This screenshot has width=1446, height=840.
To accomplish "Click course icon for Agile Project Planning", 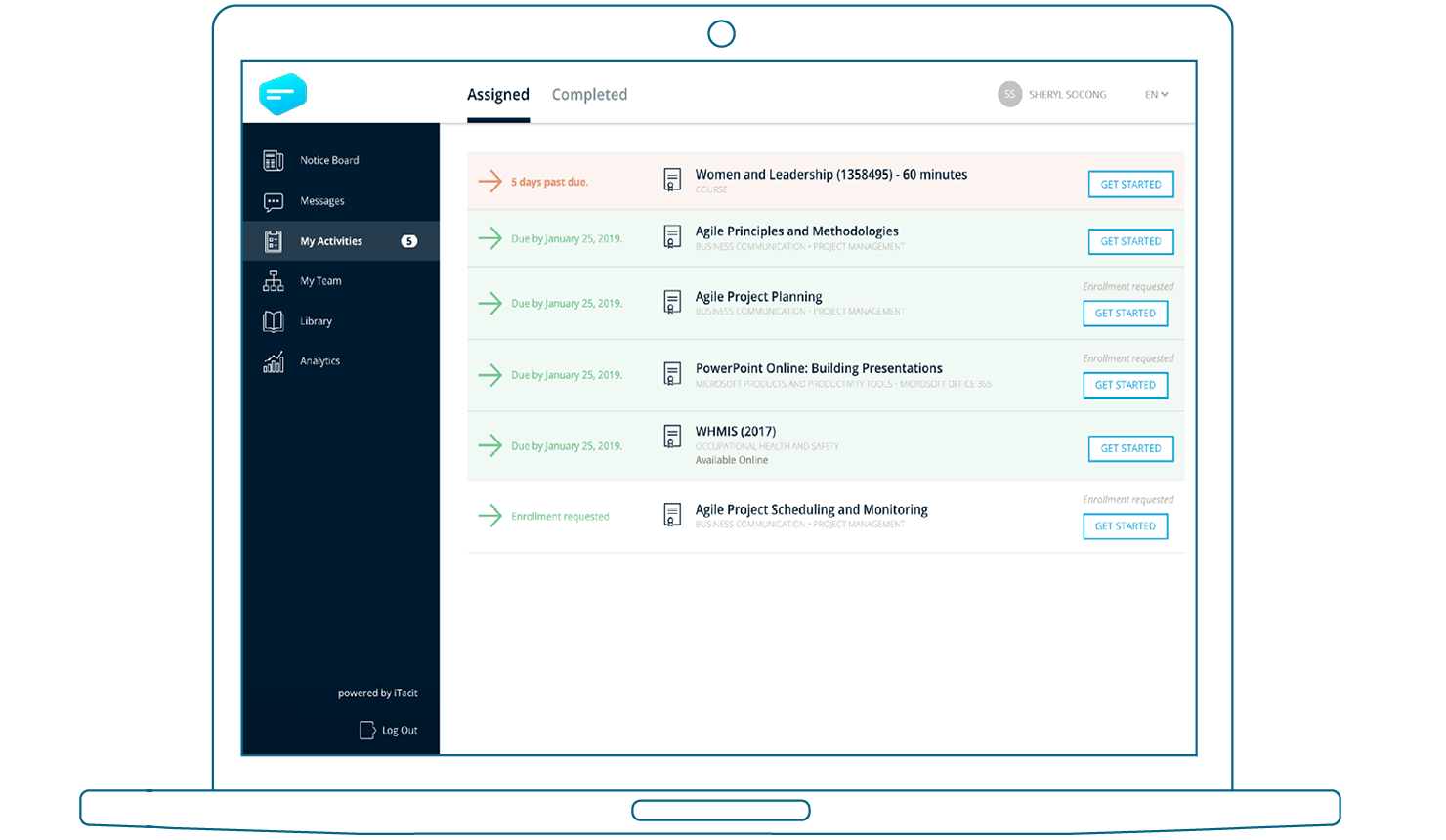I will tap(672, 302).
